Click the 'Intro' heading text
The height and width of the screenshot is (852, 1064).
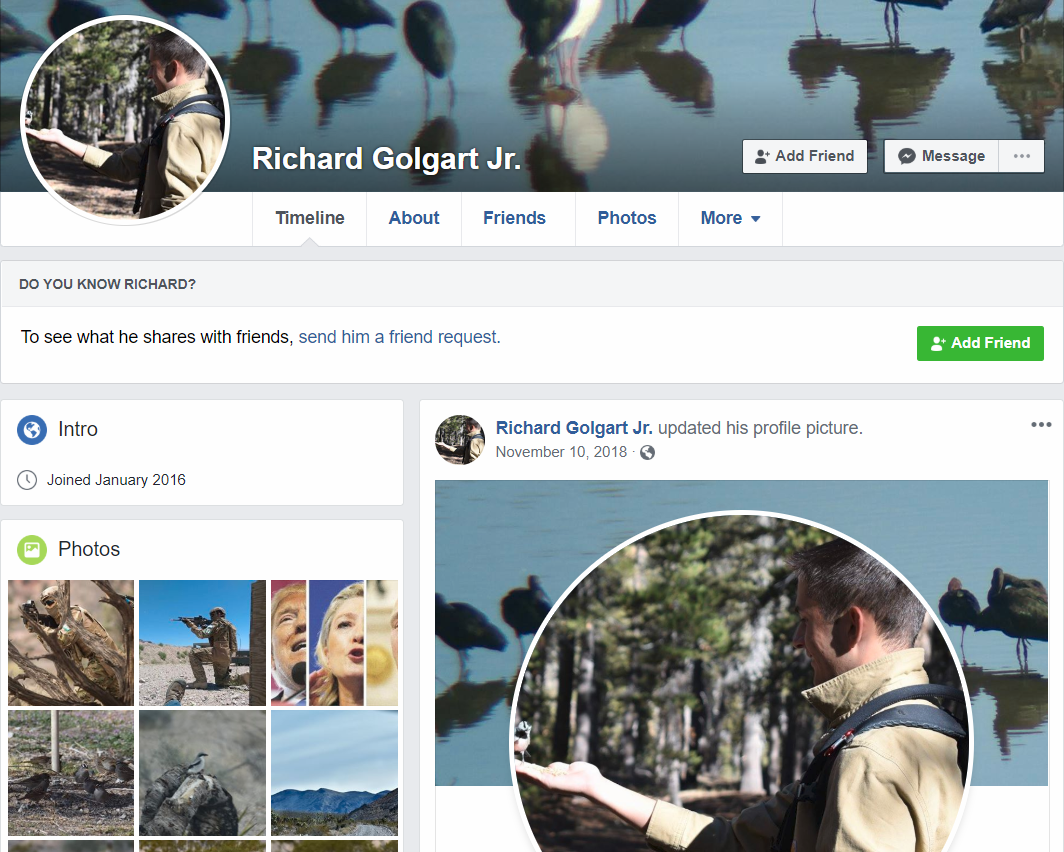point(78,429)
